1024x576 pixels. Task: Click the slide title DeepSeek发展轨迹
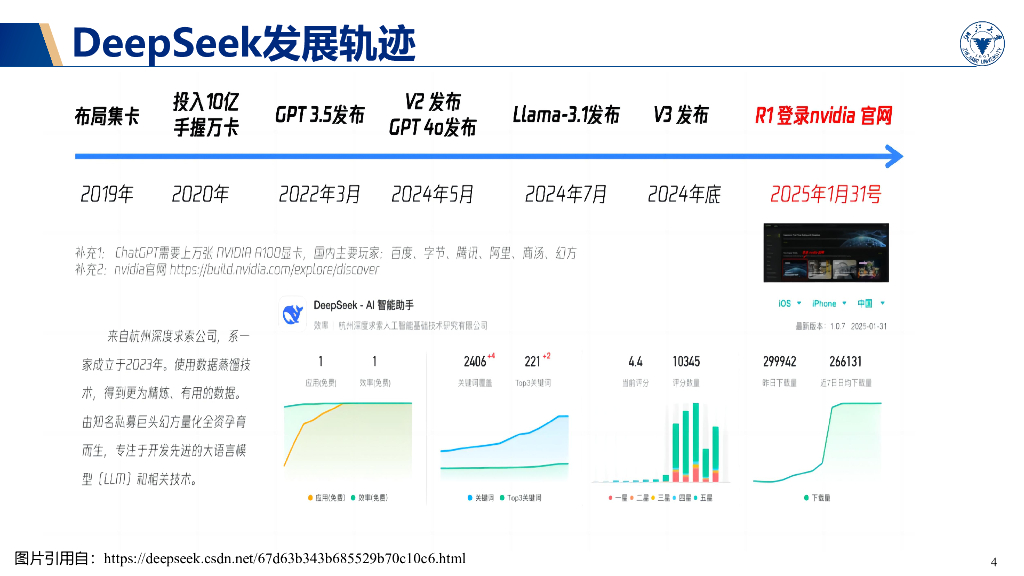pos(244,44)
